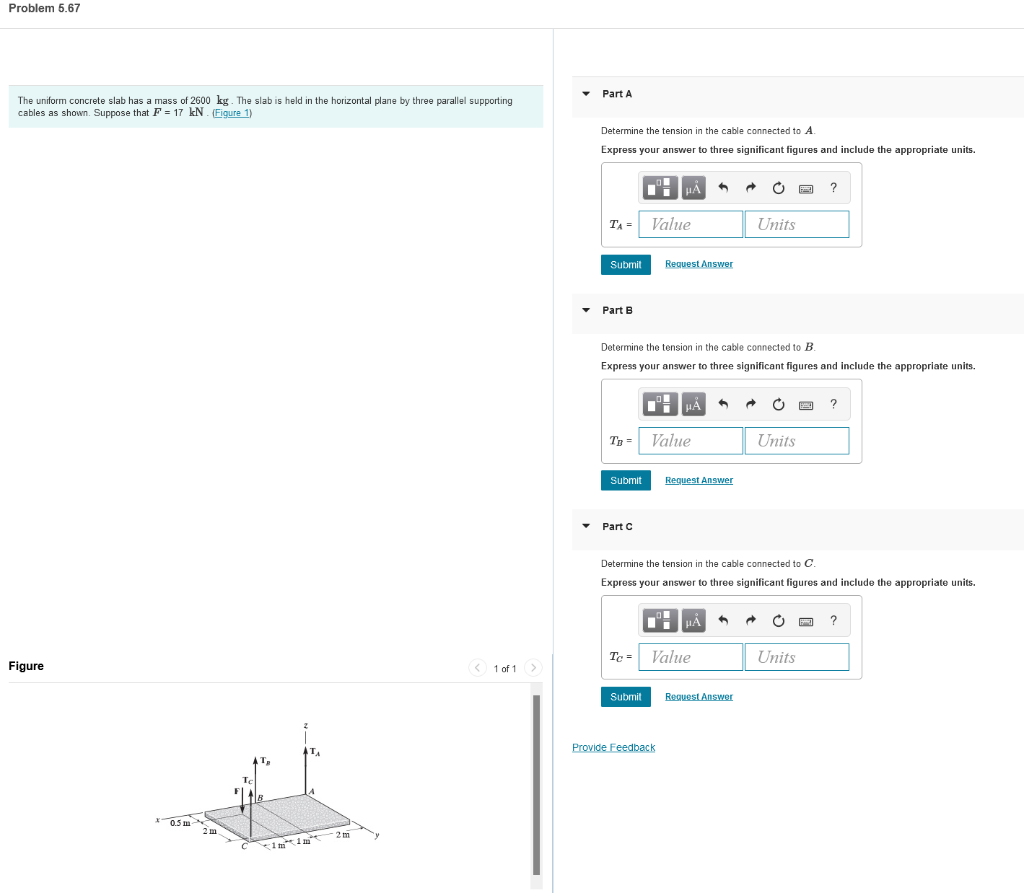Click the previous figure navigation arrow
Viewport: 1024px width, 893px height.
(x=477, y=667)
